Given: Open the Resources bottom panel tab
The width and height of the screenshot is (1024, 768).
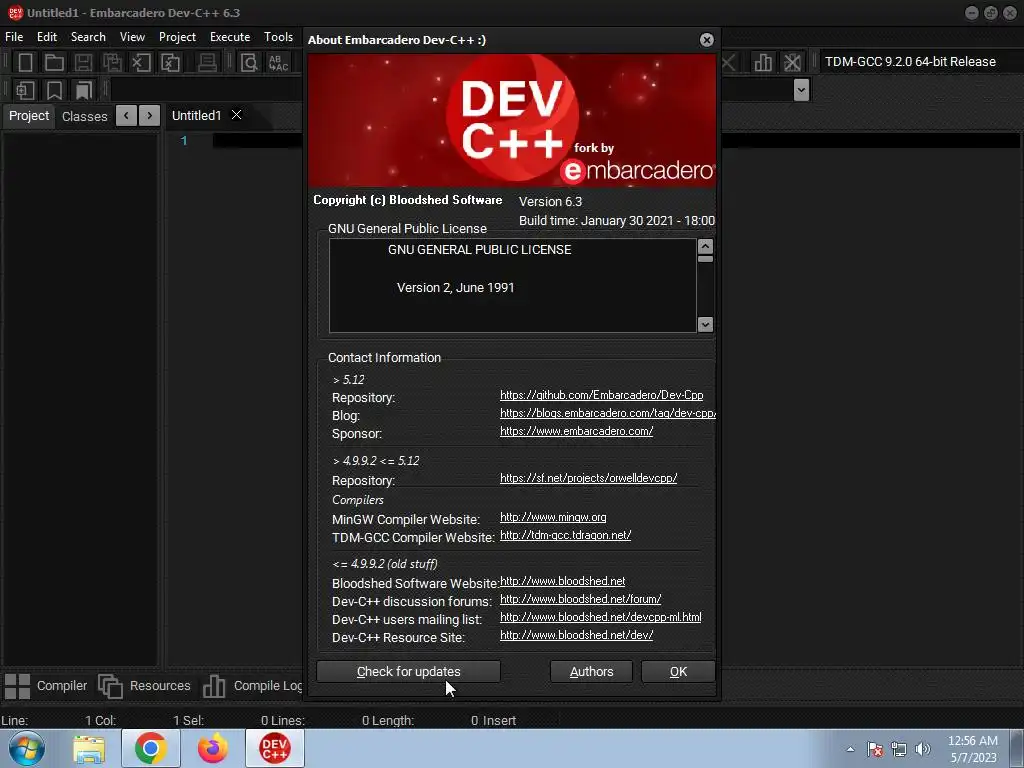Looking at the screenshot, I should click(144, 686).
